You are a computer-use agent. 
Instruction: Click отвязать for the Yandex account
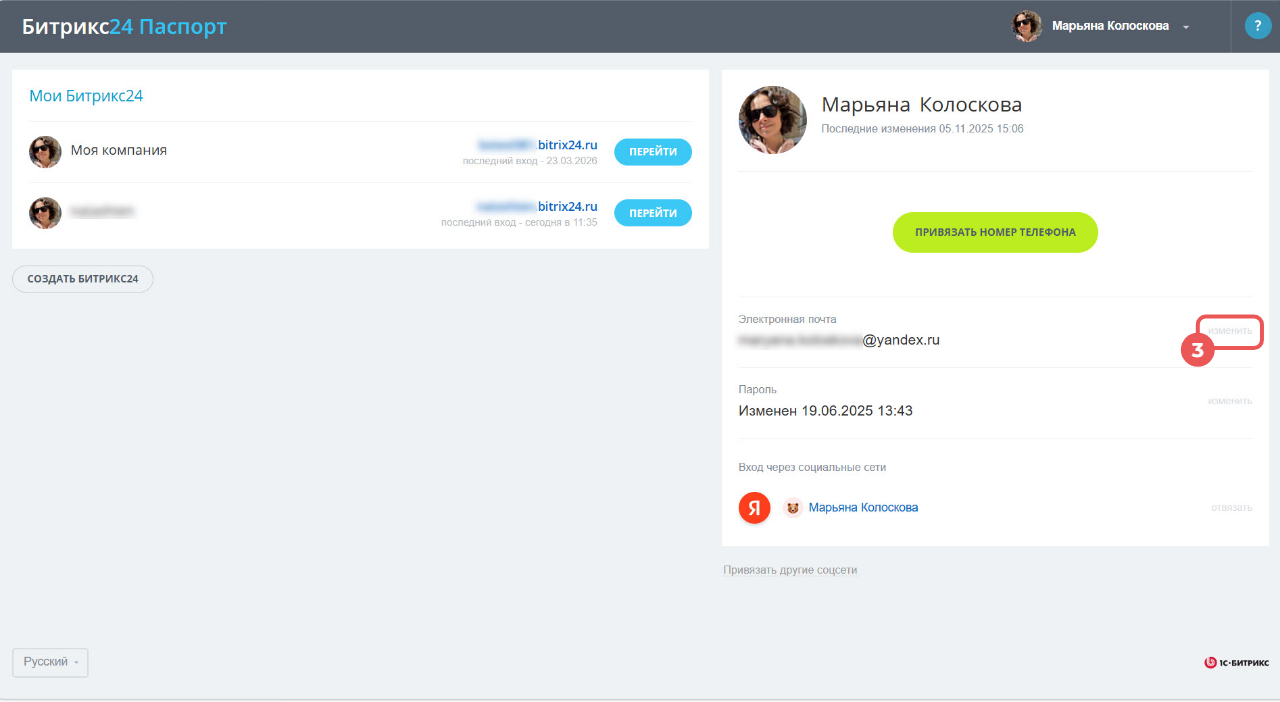[1231, 508]
